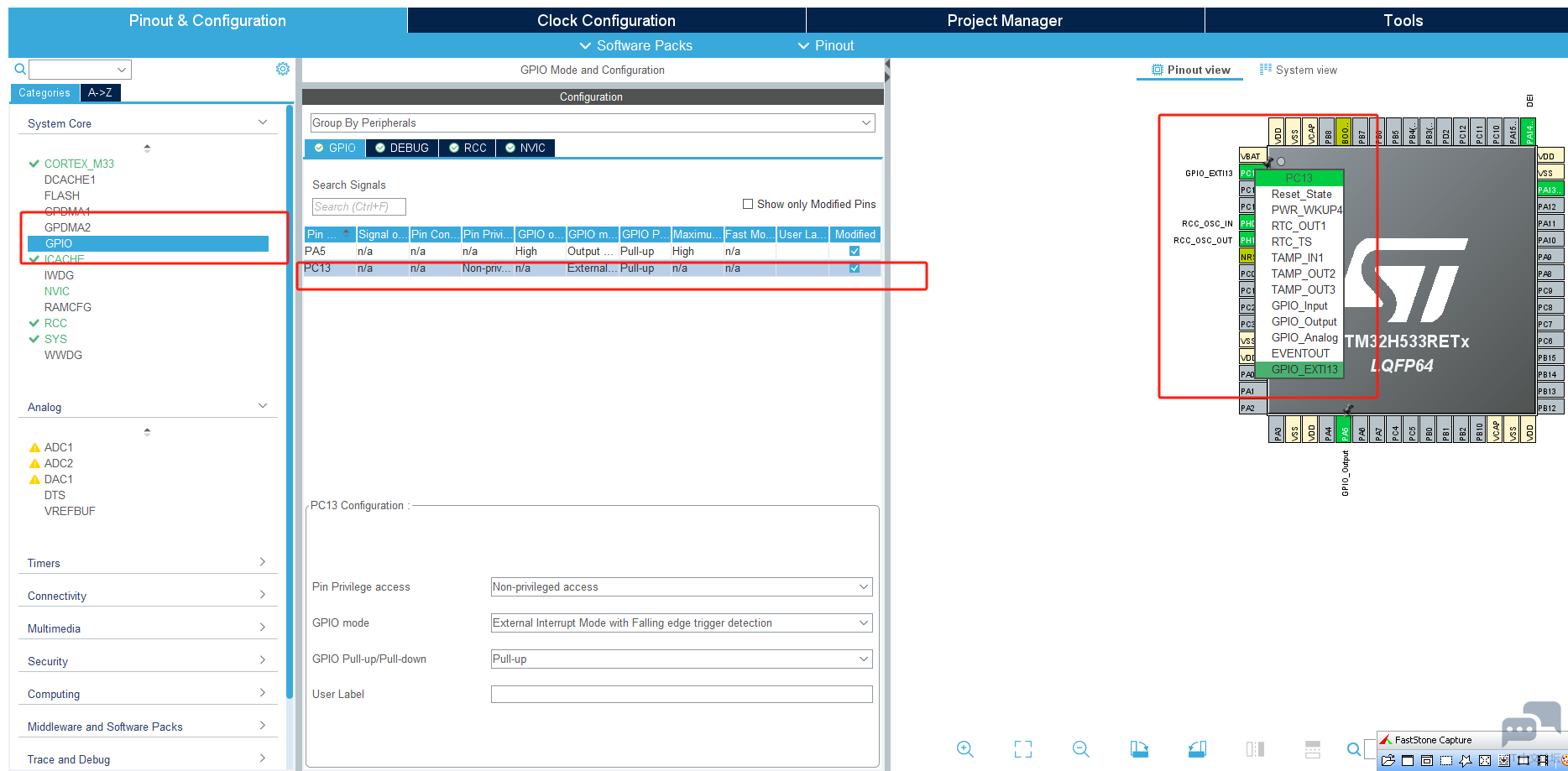Open the Clock Configuration tab
The width and height of the screenshot is (1568, 771).
tap(606, 20)
